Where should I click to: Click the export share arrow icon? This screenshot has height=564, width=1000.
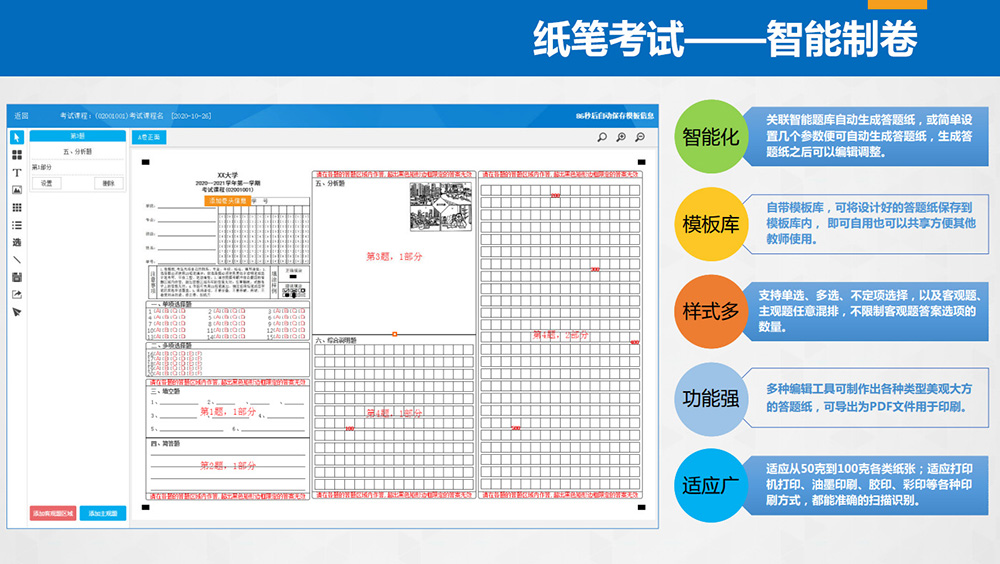pyautogui.click(x=17, y=295)
